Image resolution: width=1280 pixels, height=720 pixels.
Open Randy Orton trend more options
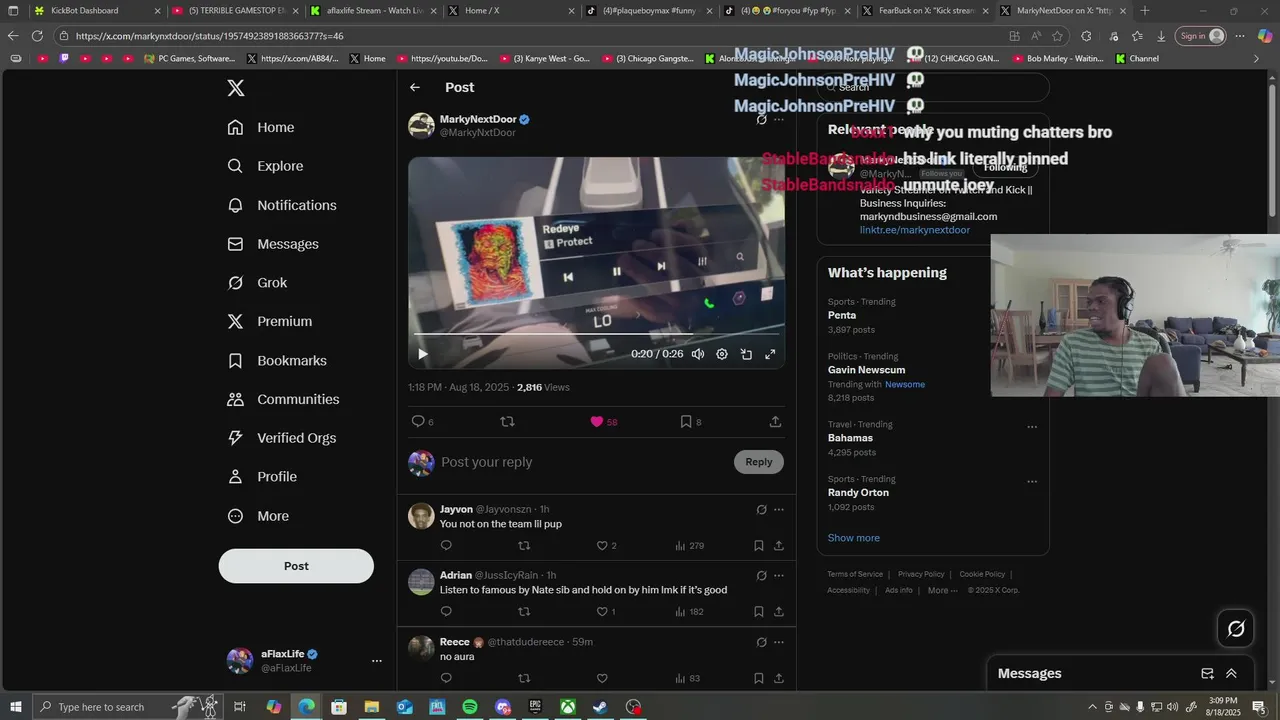click(x=1032, y=481)
